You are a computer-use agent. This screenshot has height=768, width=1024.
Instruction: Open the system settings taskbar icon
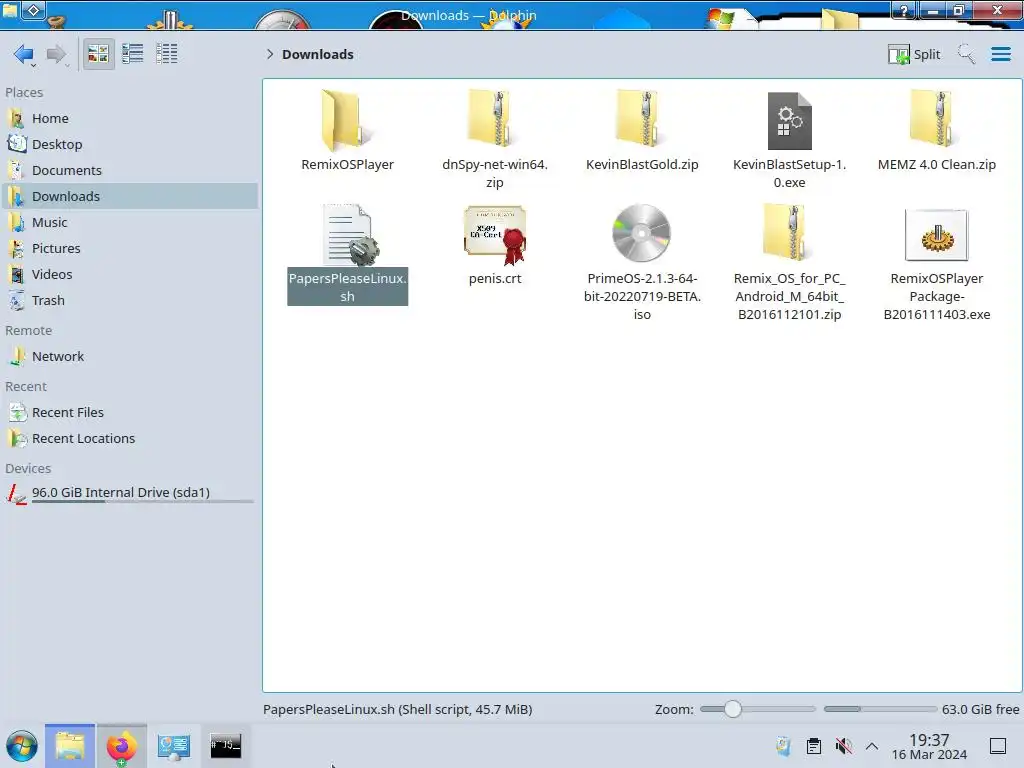[x=174, y=746]
